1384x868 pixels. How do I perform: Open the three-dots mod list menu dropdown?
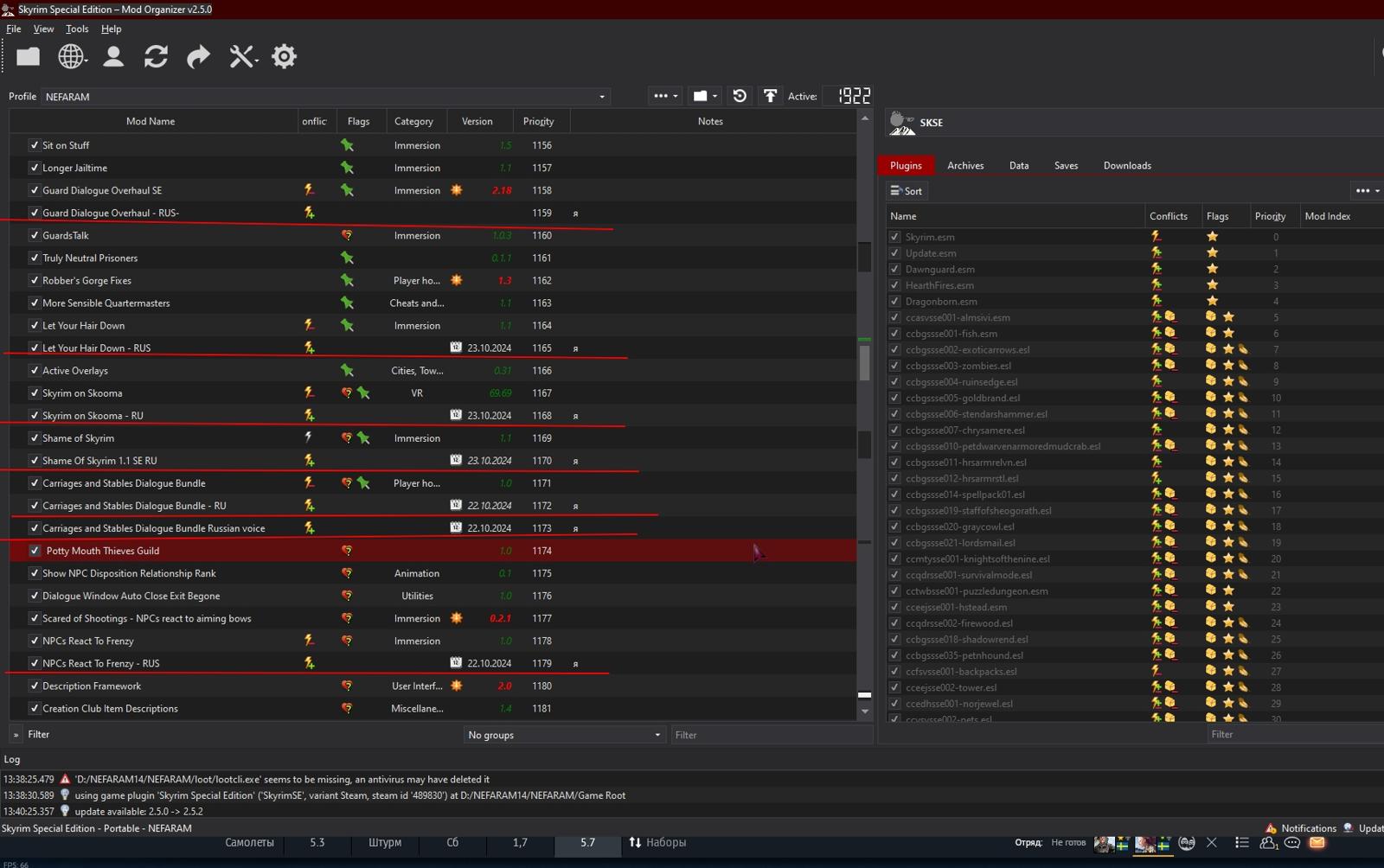click(664, 96)
